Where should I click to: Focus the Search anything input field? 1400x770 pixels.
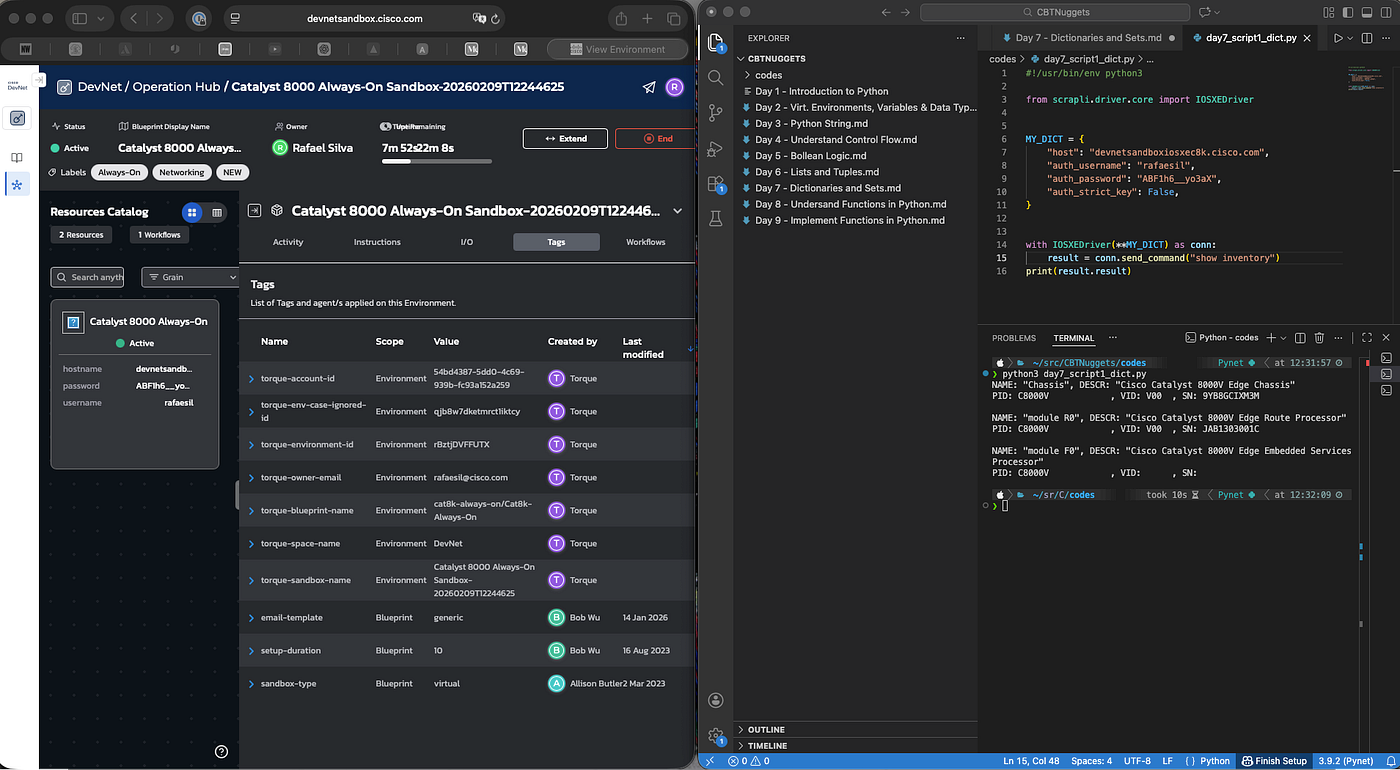coord(87,277)
